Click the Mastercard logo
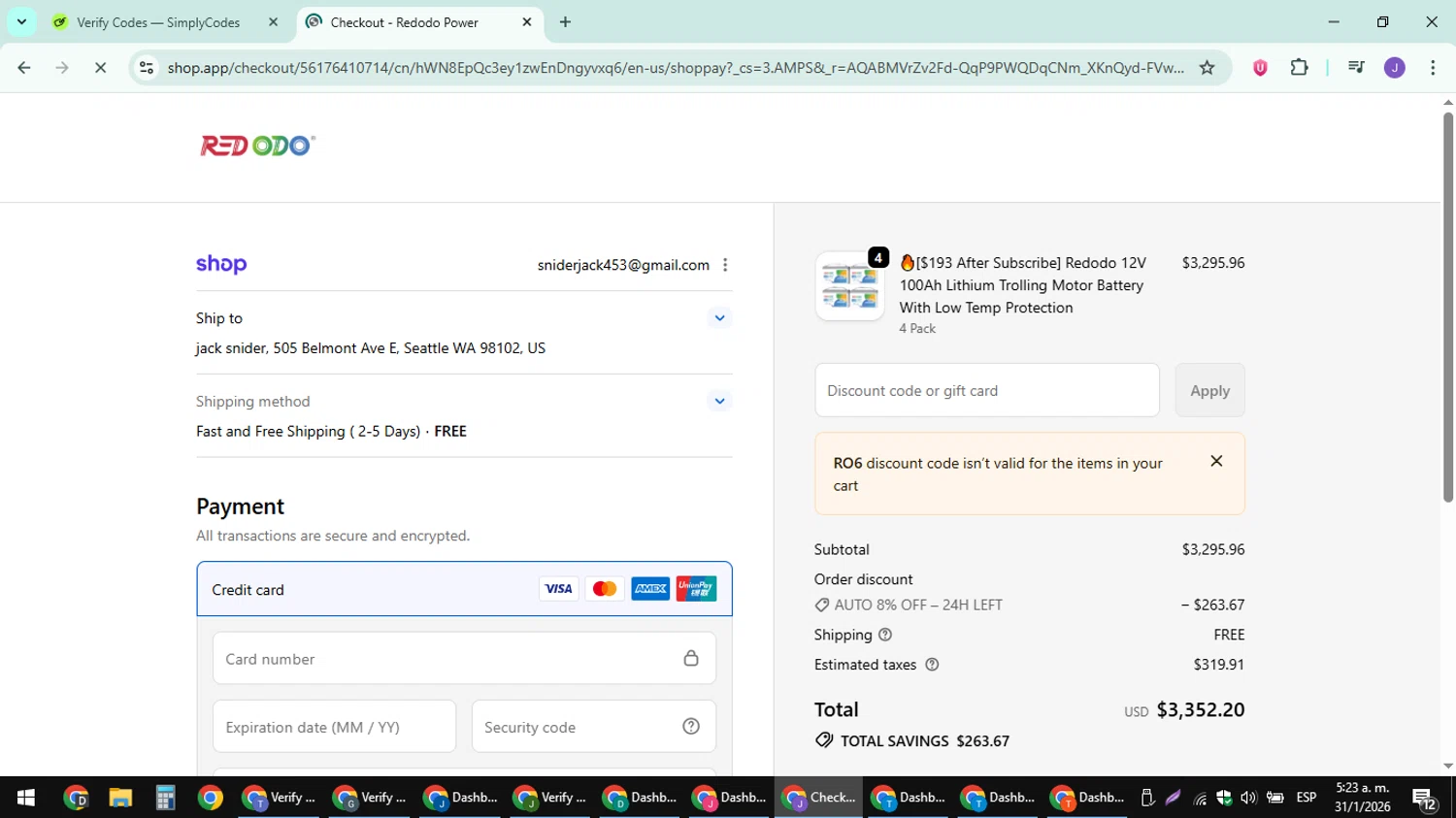1456x818 pixels. 605,589
